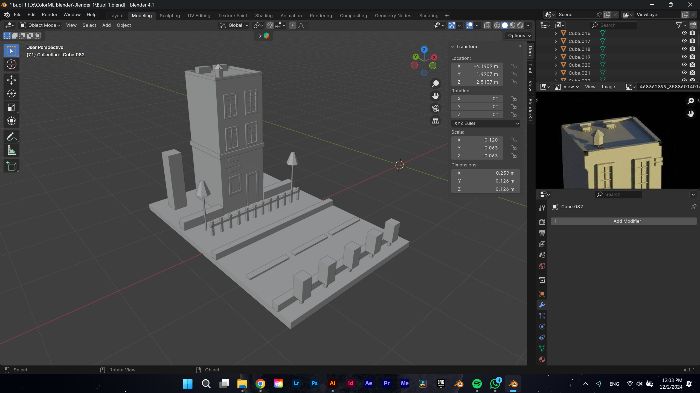Click the red X axis on the navigation gizmo
Image resolution: width=700 pixels, height=393 pixels.
pyautogui.click(x=434, y=58)
